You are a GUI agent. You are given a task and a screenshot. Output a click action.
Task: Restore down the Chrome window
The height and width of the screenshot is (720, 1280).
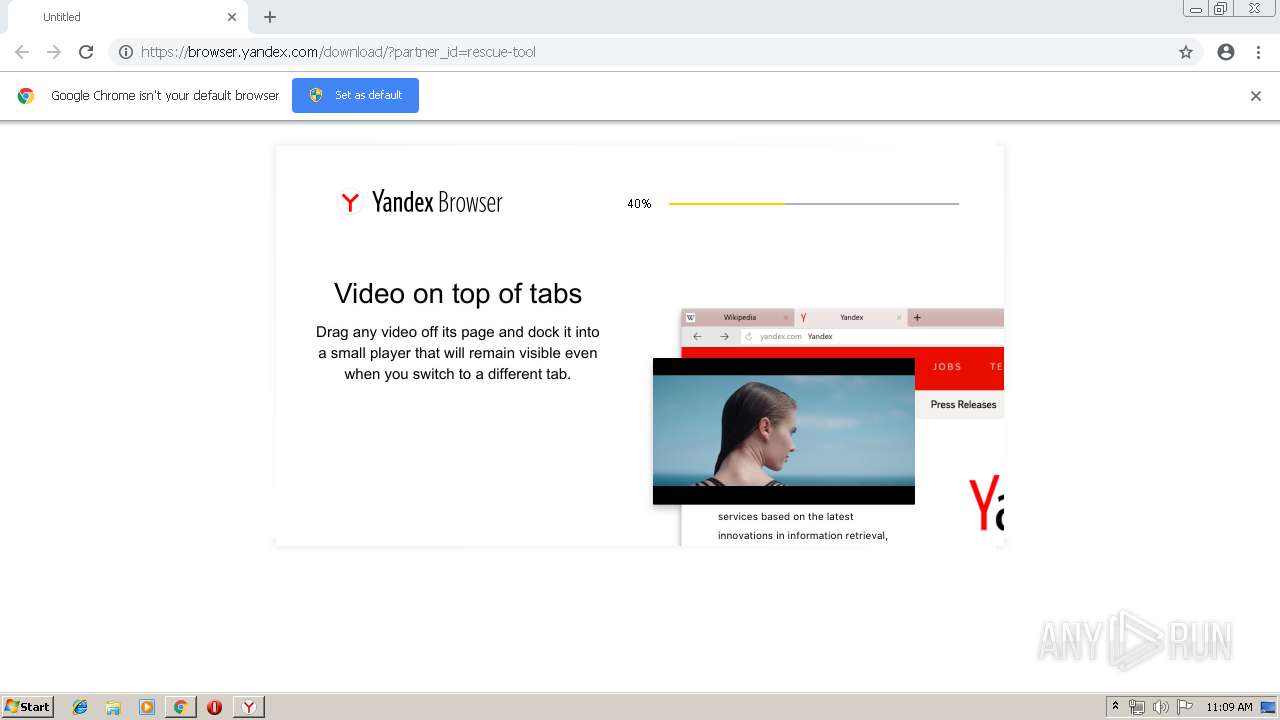(x=1221, y=9)
